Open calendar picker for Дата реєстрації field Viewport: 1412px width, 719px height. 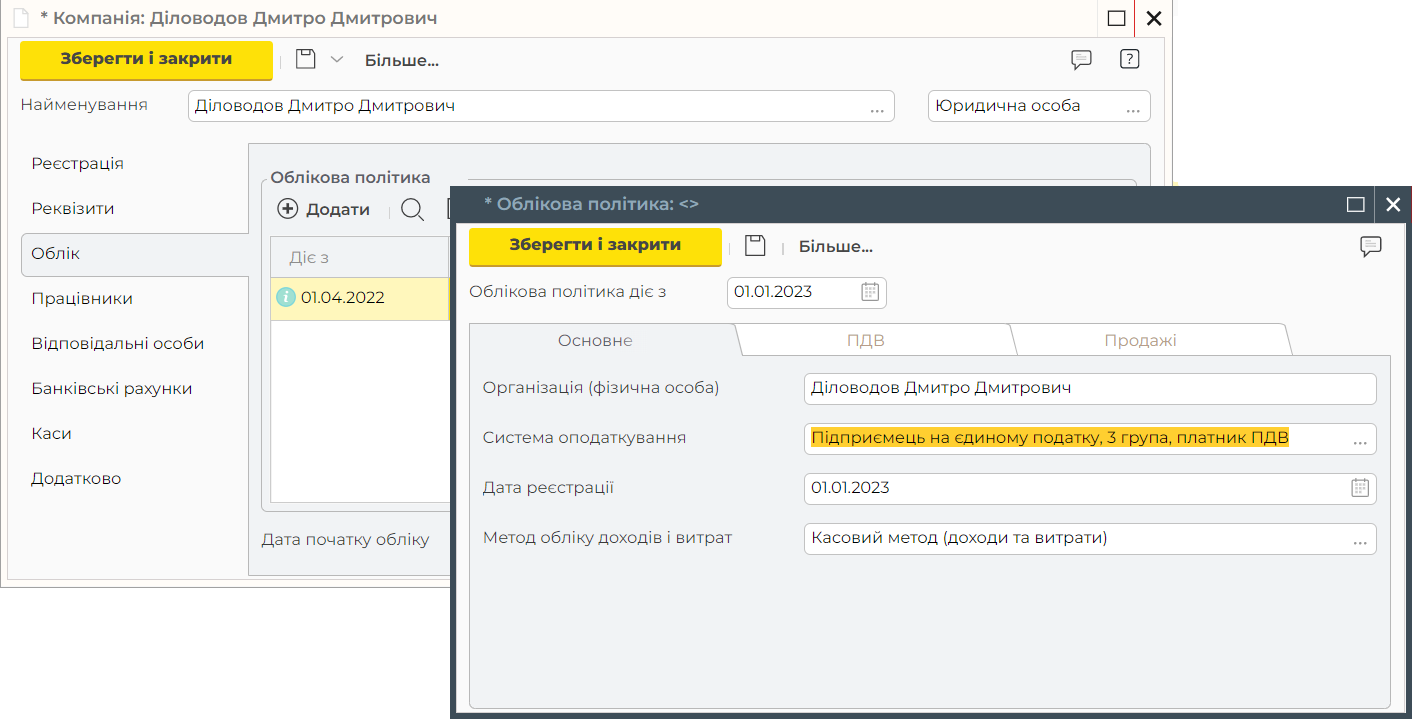pyautogui.click(x=1360, y=488)
